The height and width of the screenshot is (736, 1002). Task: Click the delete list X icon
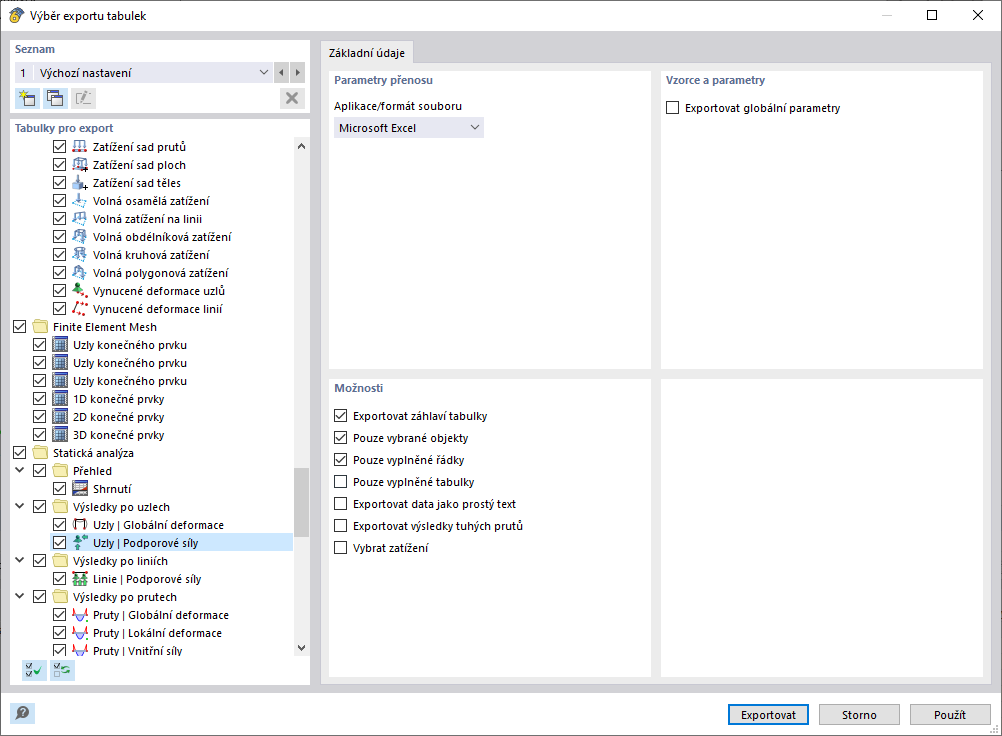pos(292,98)
